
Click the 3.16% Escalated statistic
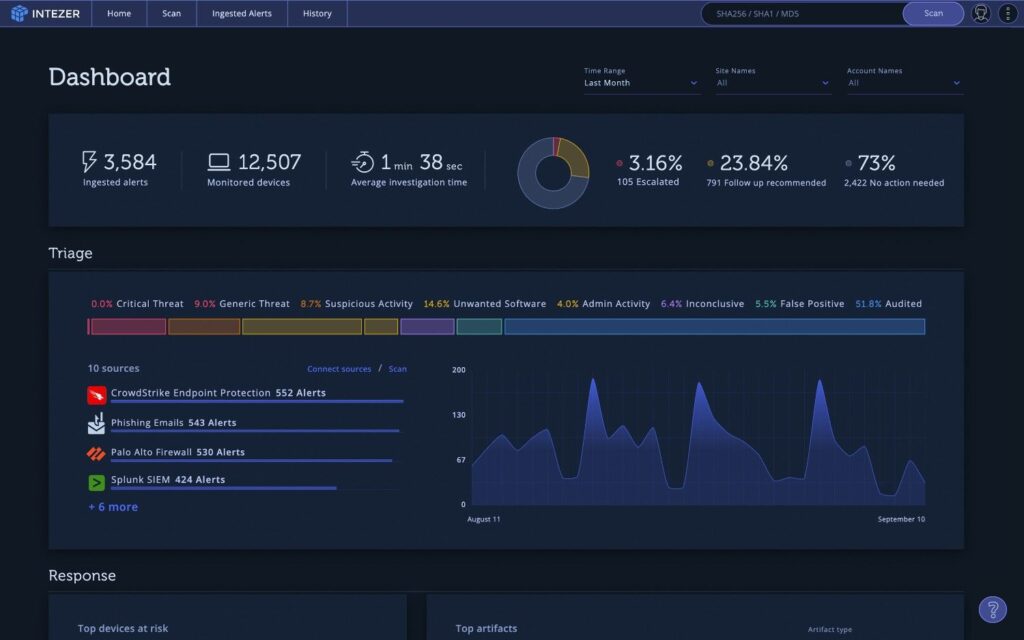(649, 169)
